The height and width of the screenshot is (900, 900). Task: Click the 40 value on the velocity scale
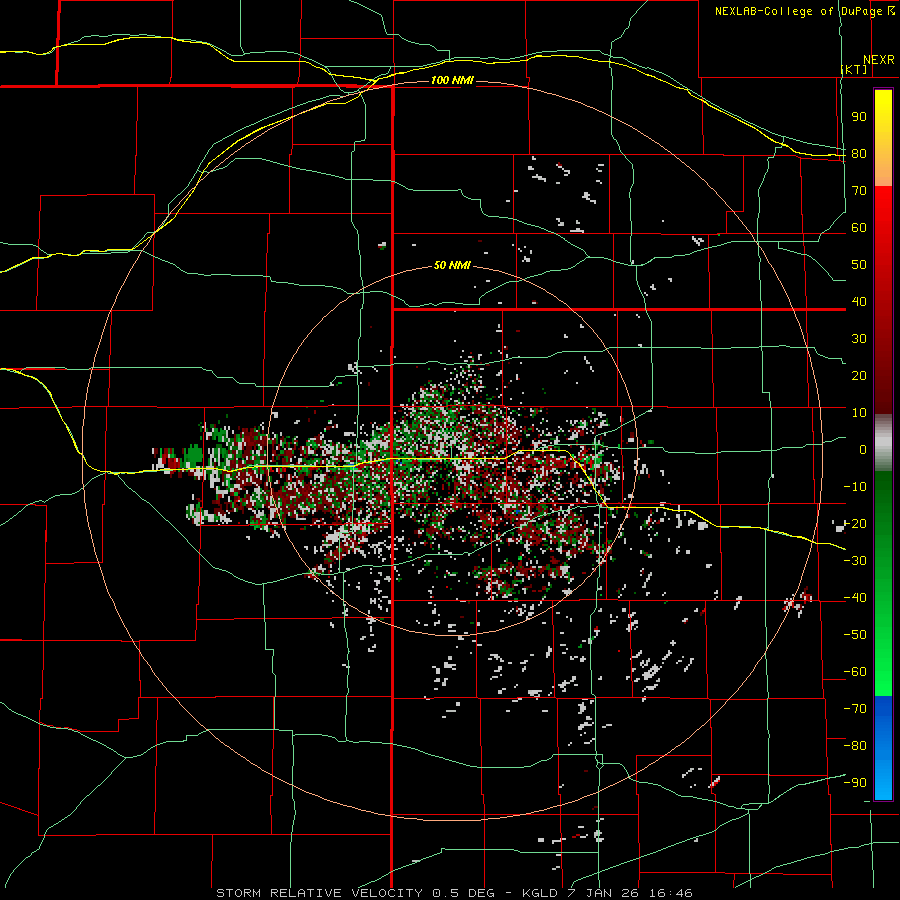(859, 302)
